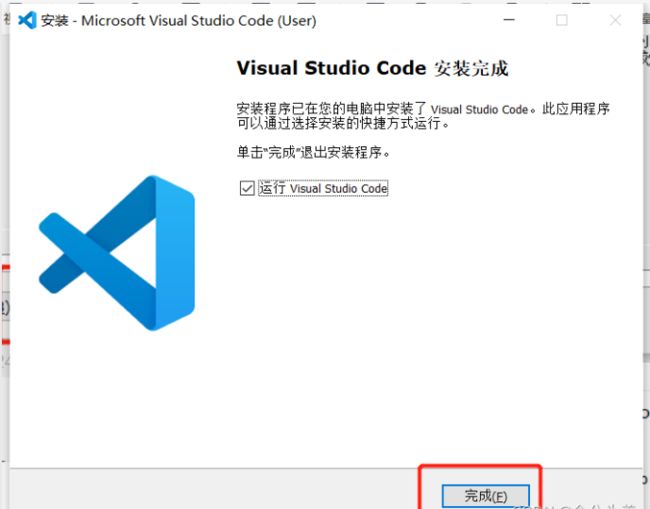This screenshot has width=650, height=509.
Task: Click the disabled maximize button
Action: [x=562, y=20]
